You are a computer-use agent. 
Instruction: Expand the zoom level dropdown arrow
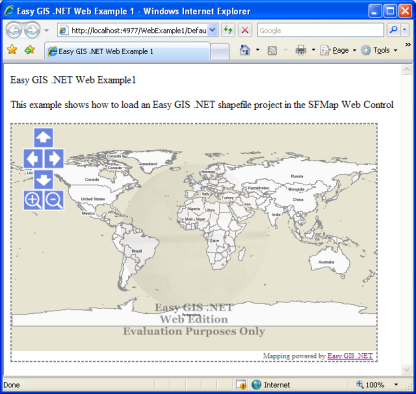[x=396, y=385]
